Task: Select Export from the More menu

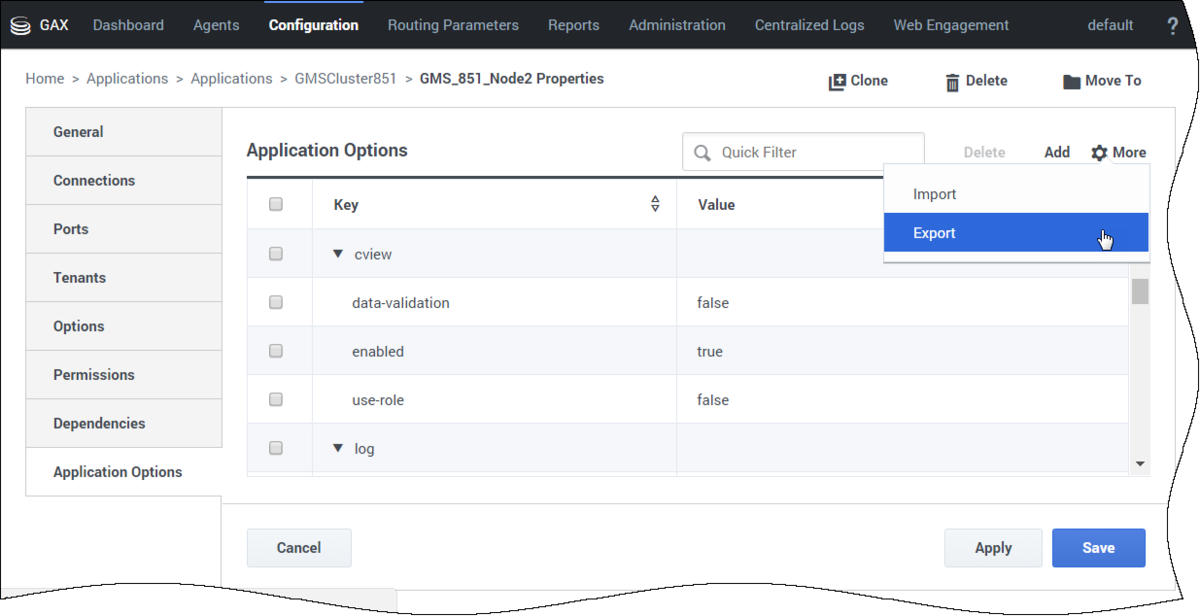Action: 1016,233
